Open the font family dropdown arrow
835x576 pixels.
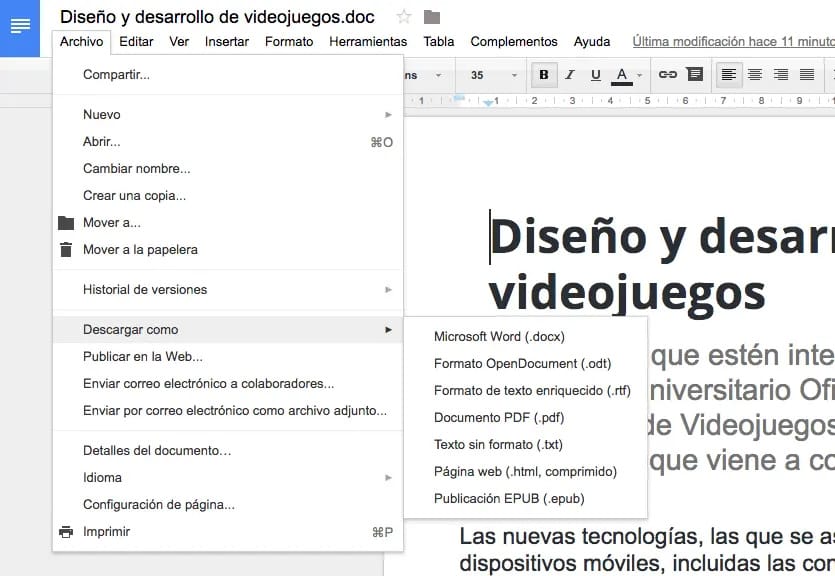(x=438, y=75)
